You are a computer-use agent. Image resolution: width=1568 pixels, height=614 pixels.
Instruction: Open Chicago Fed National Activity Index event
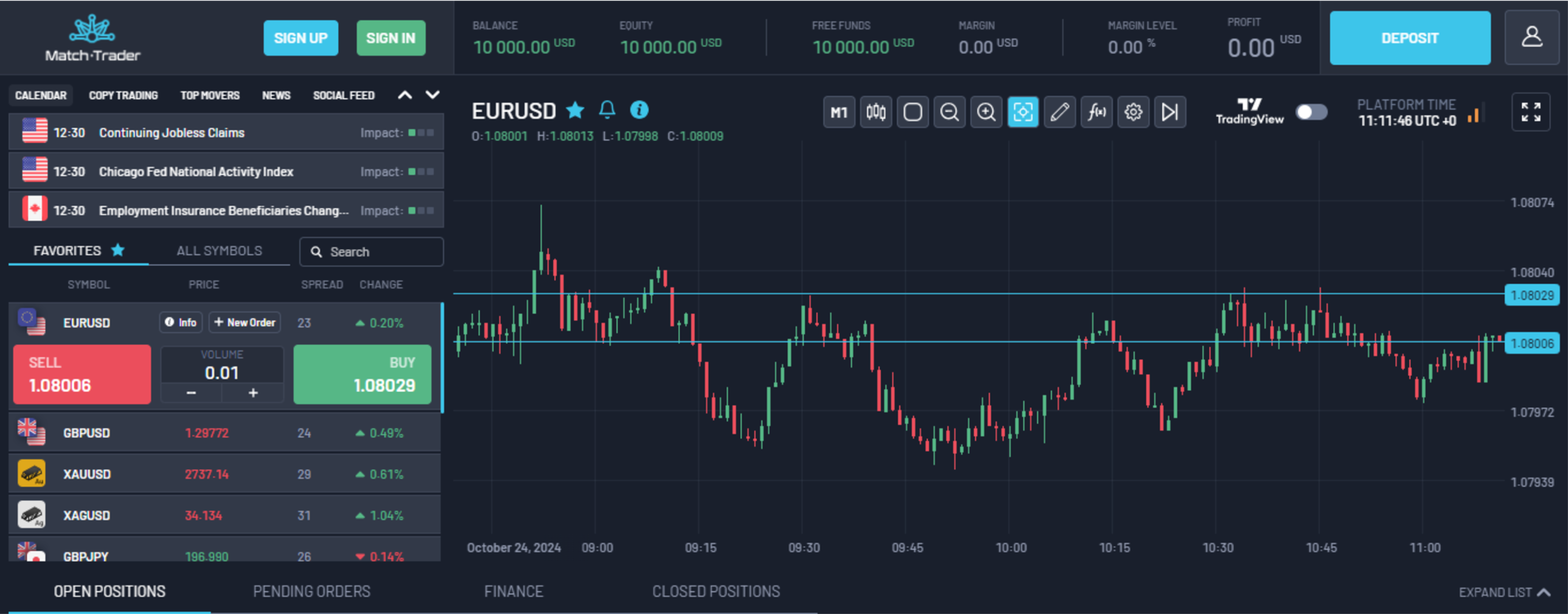tap(226, 171)
